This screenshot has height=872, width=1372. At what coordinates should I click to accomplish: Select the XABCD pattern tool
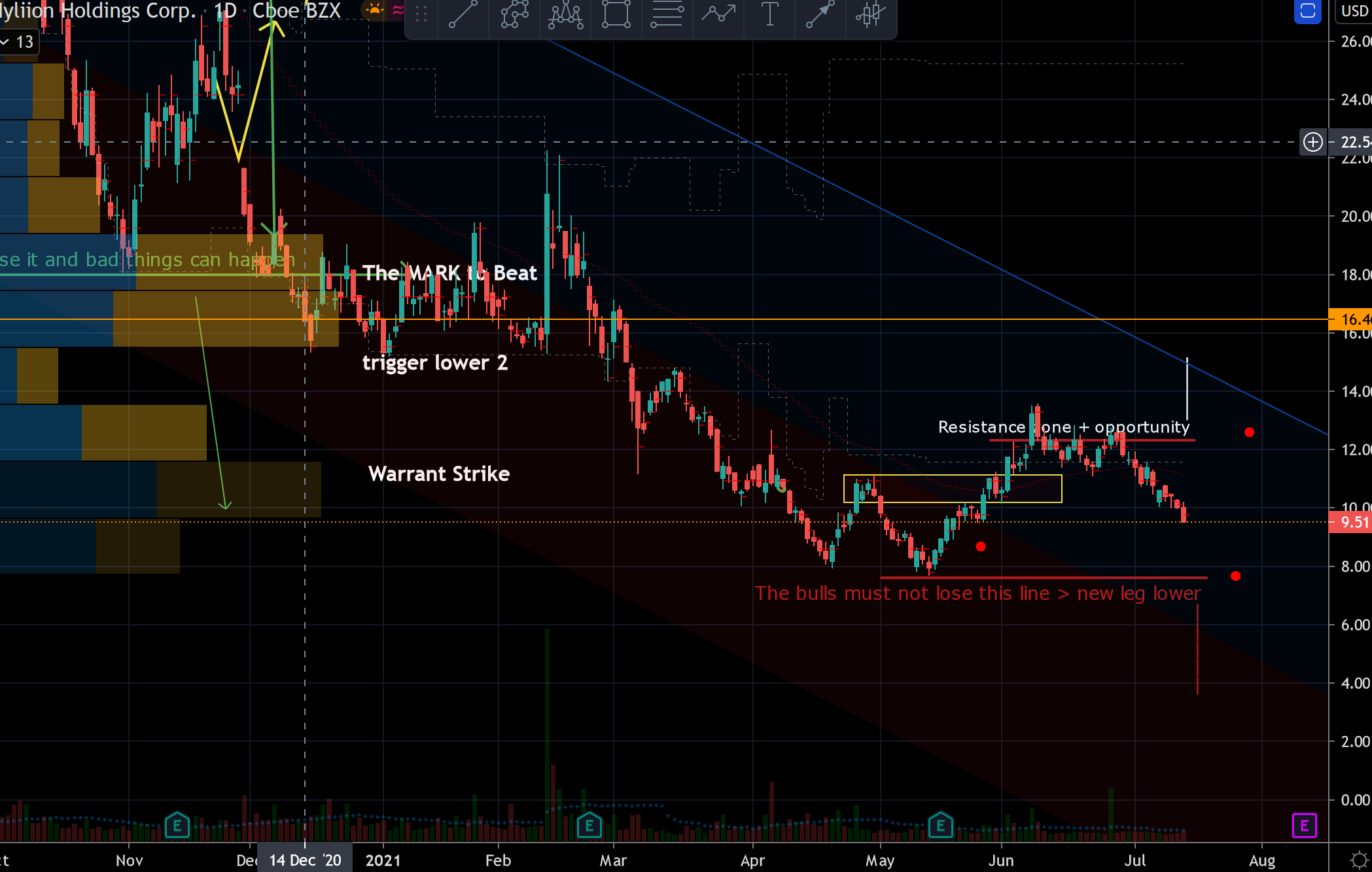(514, 14)
